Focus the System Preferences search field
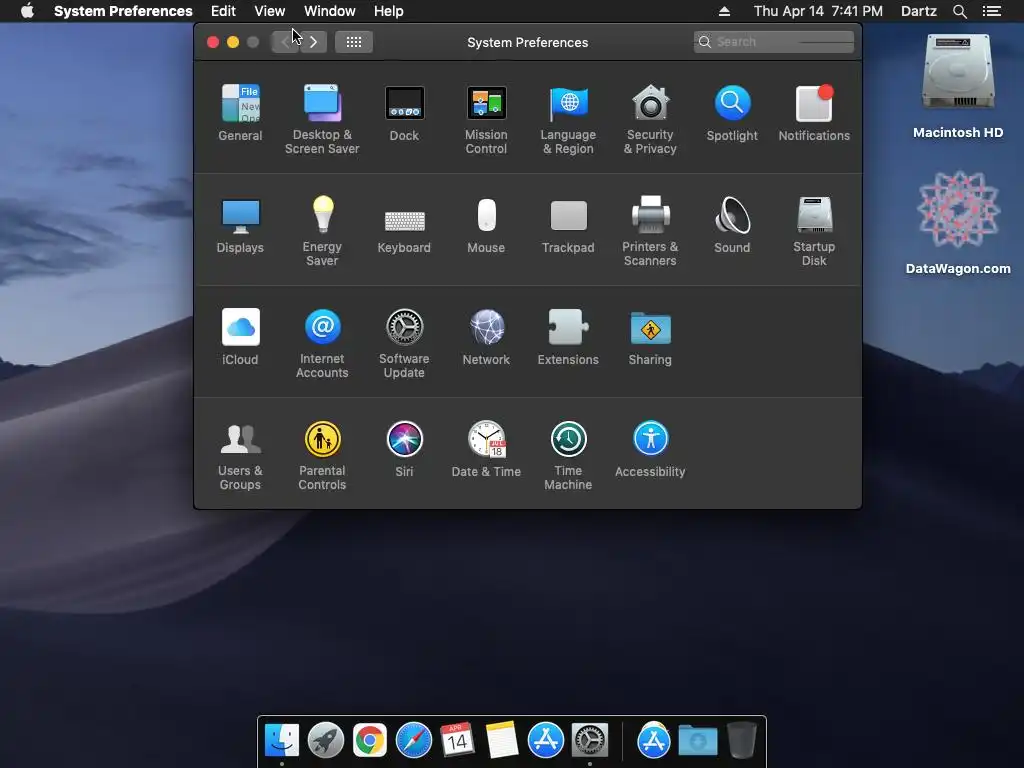This screenshot has height=768, width=1024. point(774,42)
